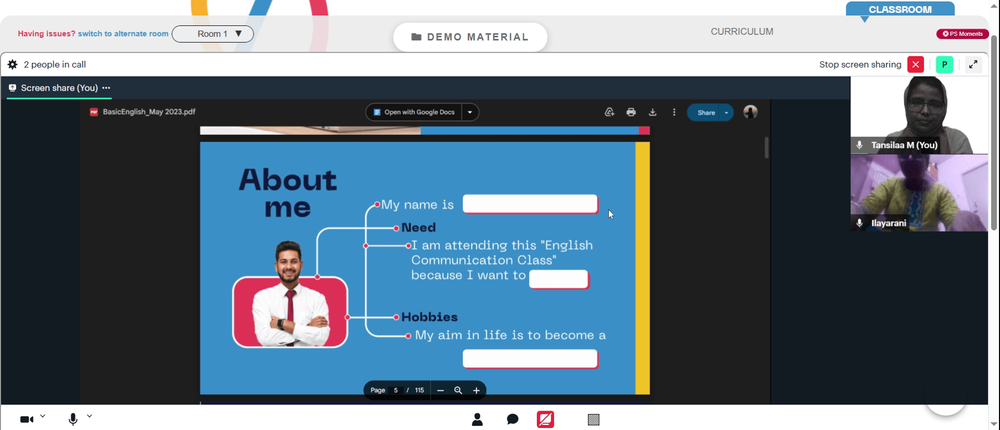Switch to the CURRICULUM tab
1000x430 pixels.
tap(742, 31)
